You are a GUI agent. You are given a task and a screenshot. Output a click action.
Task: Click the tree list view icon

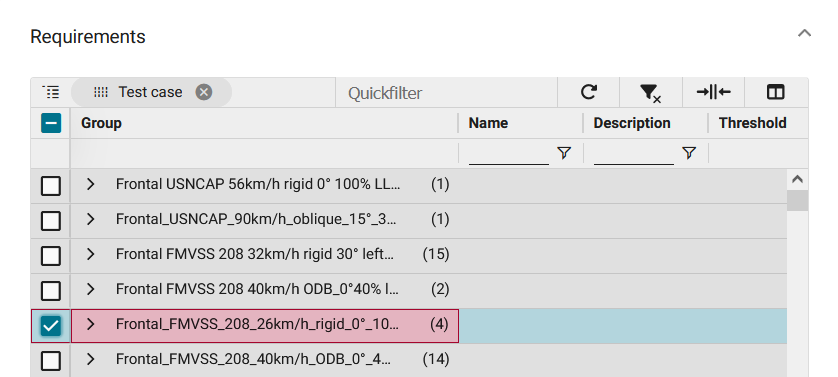(x=51, y=92)
